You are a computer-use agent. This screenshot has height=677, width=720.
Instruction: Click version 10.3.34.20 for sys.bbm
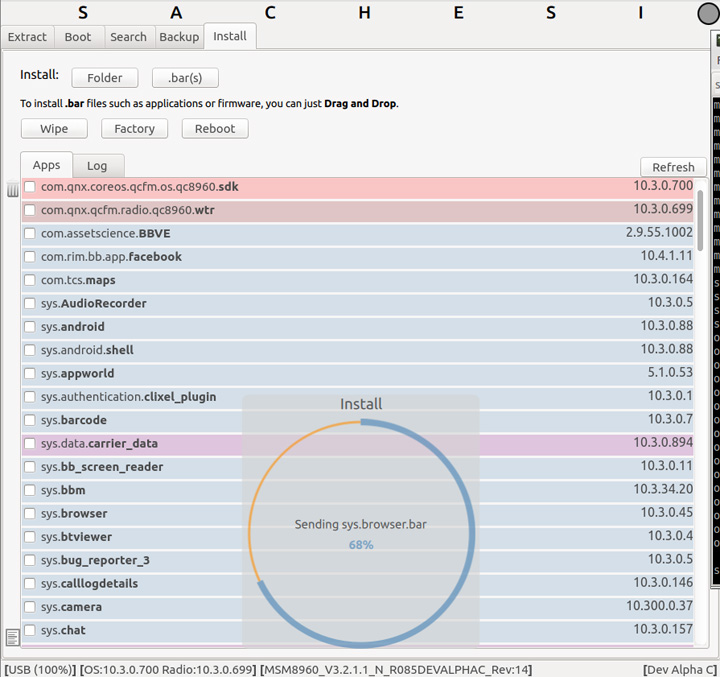tap(663, 489)
